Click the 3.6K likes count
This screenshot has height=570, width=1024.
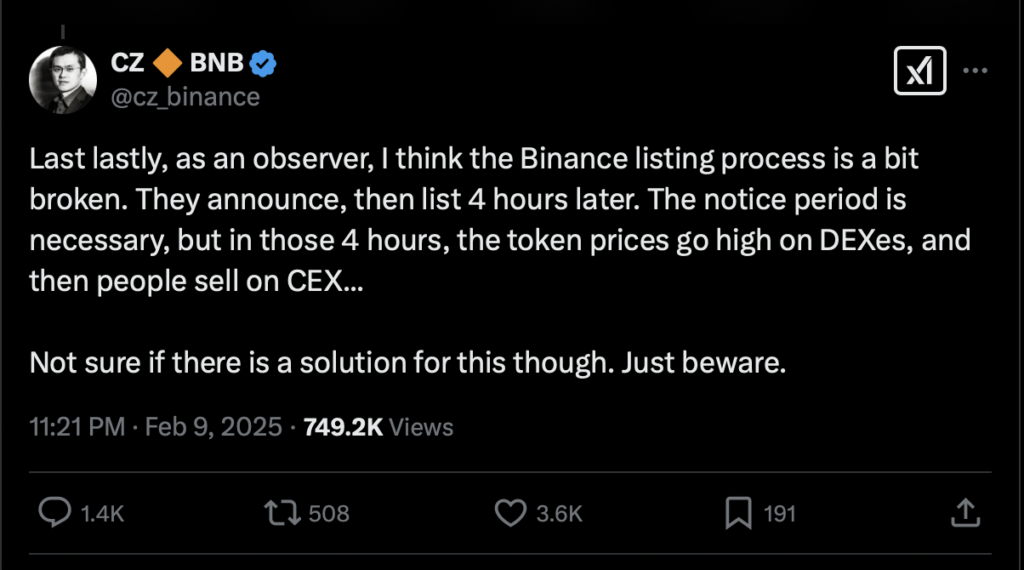[559, 514]
